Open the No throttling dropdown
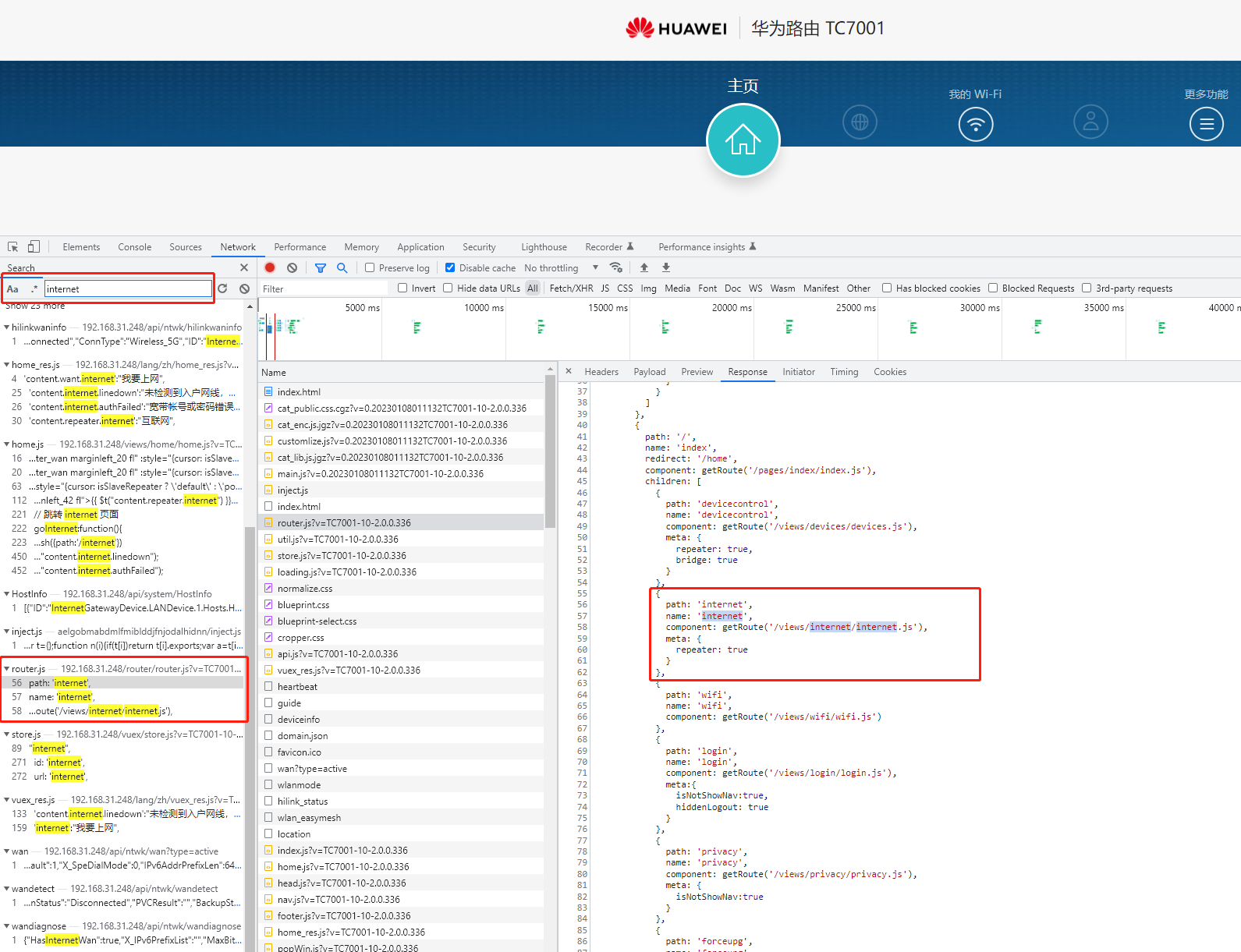This screenshot has width=1241, height=952. tap(561, 267)
